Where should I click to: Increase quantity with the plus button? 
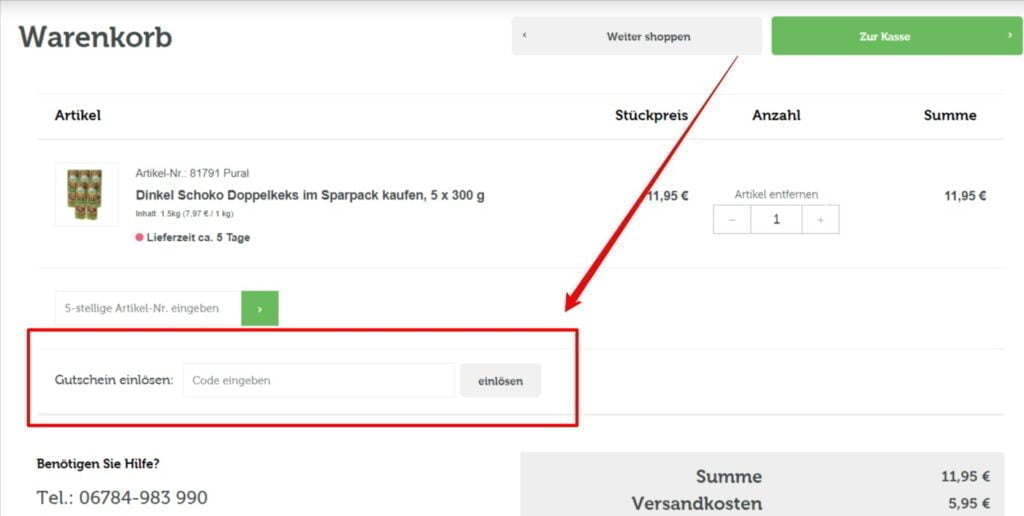(x=820, y=220)
